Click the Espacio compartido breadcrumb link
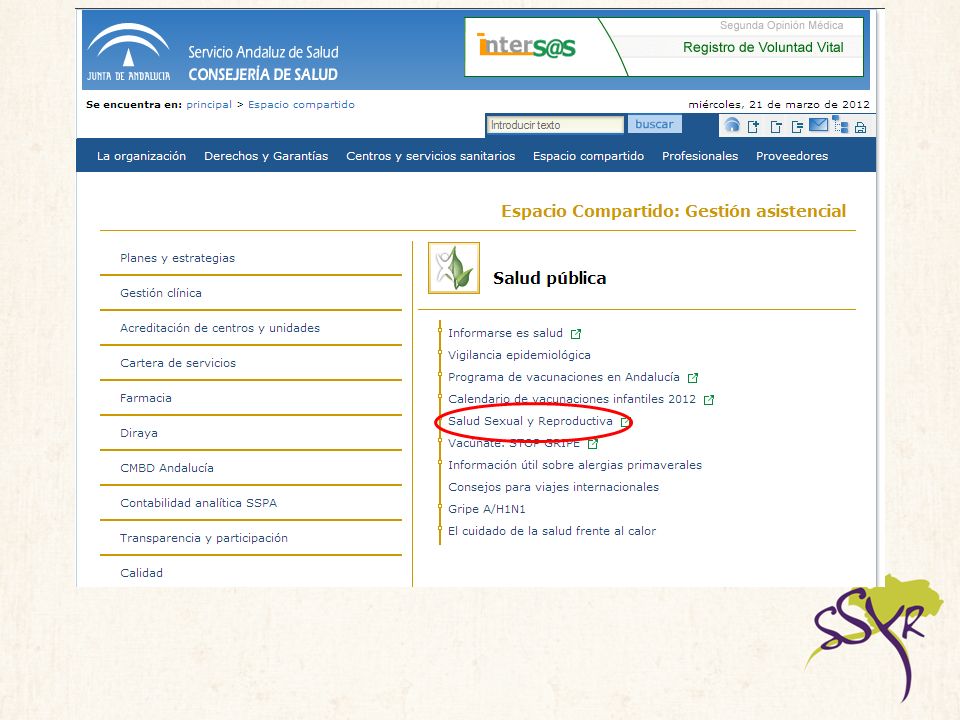Screen dimensions: 960x720 click(x=301, y=105)
